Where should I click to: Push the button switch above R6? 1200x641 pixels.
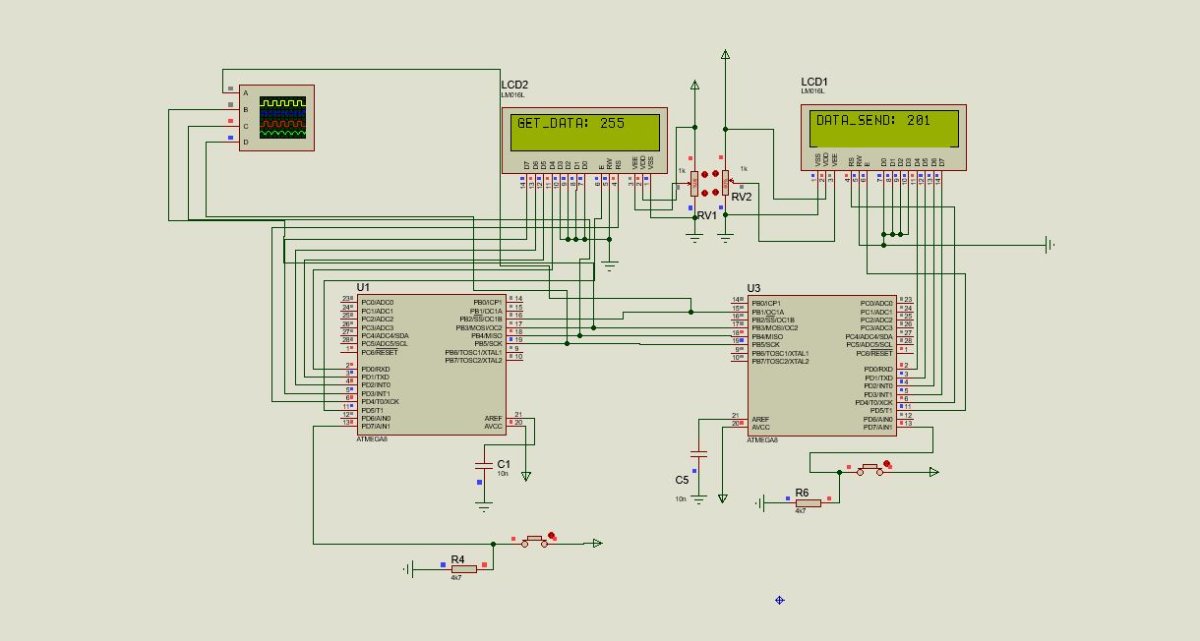pyautogui.click(x=870, y=469)
